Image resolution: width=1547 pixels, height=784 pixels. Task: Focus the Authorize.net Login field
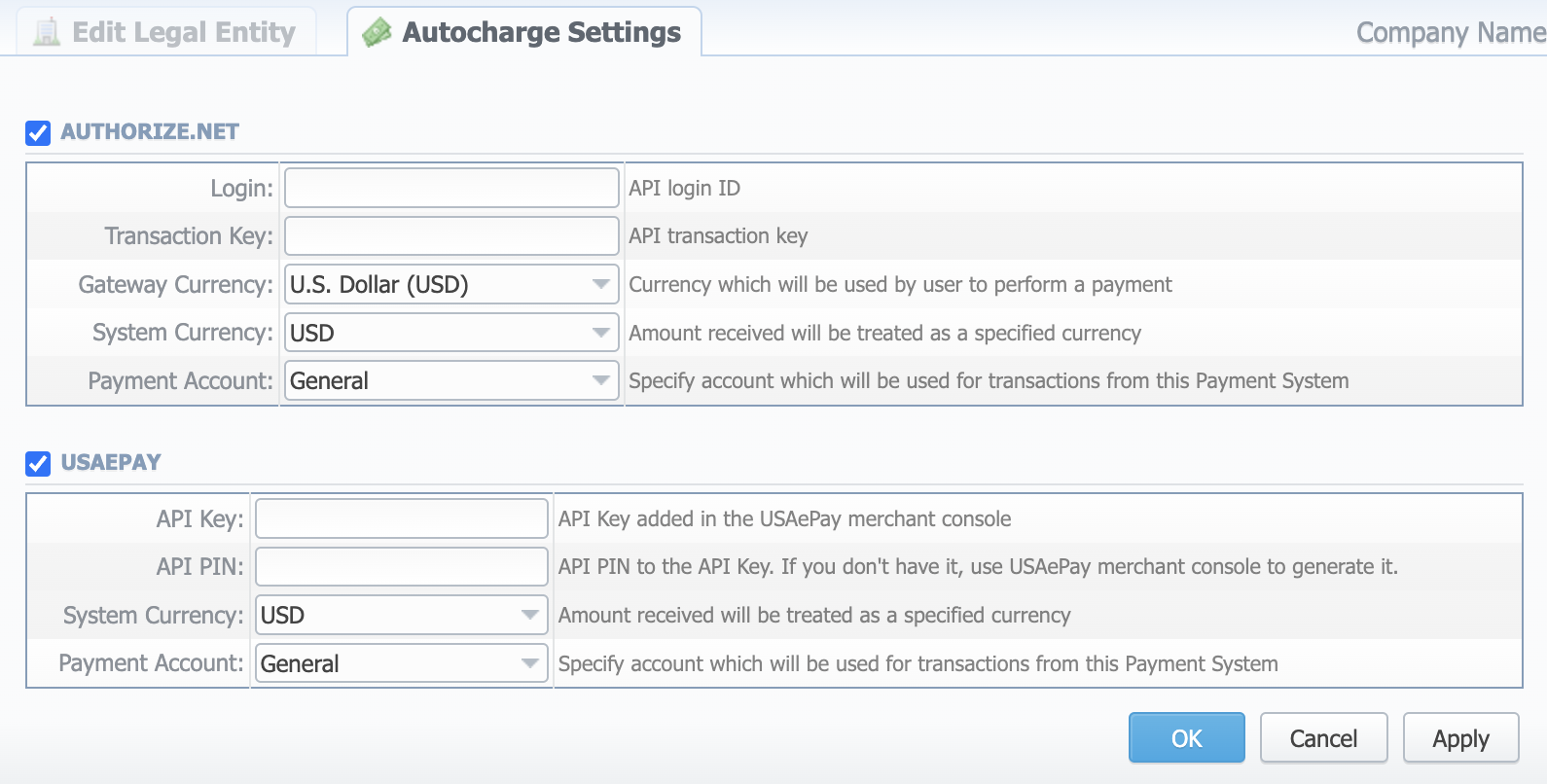[451, 188]
